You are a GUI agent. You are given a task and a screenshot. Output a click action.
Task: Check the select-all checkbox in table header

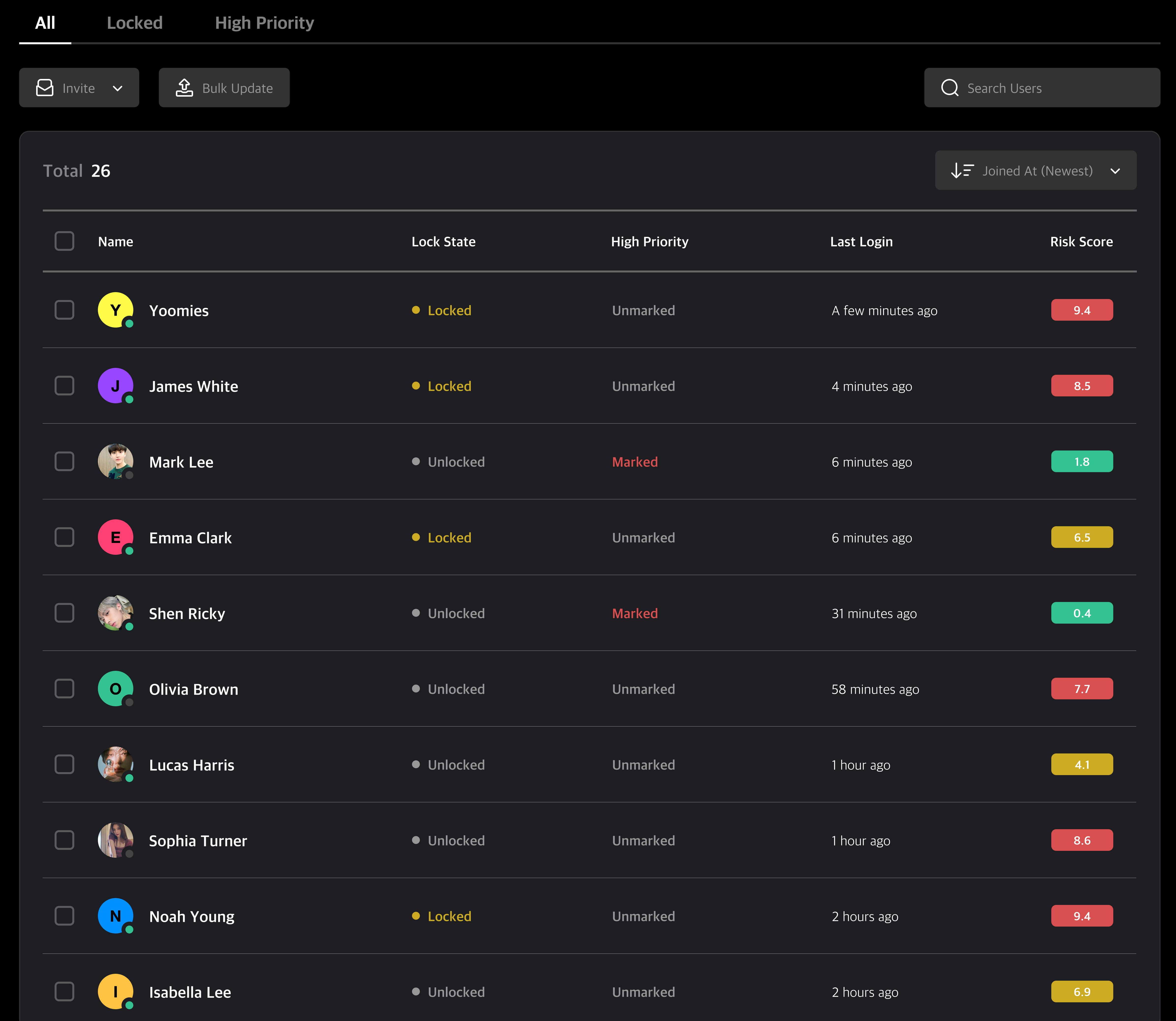pos(64,241)
